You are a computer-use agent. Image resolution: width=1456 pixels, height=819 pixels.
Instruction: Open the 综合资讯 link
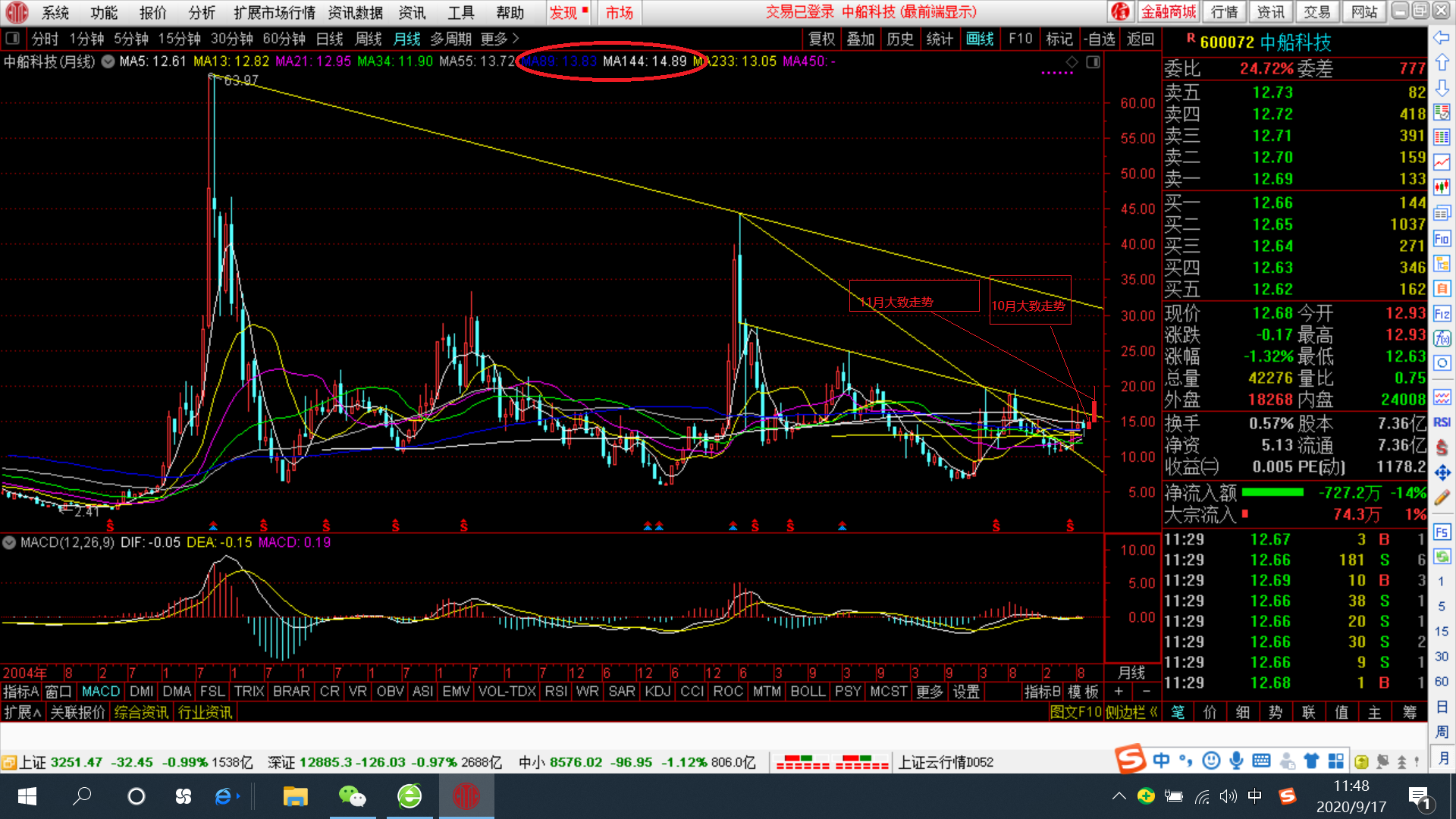click(x=141, y=712)
